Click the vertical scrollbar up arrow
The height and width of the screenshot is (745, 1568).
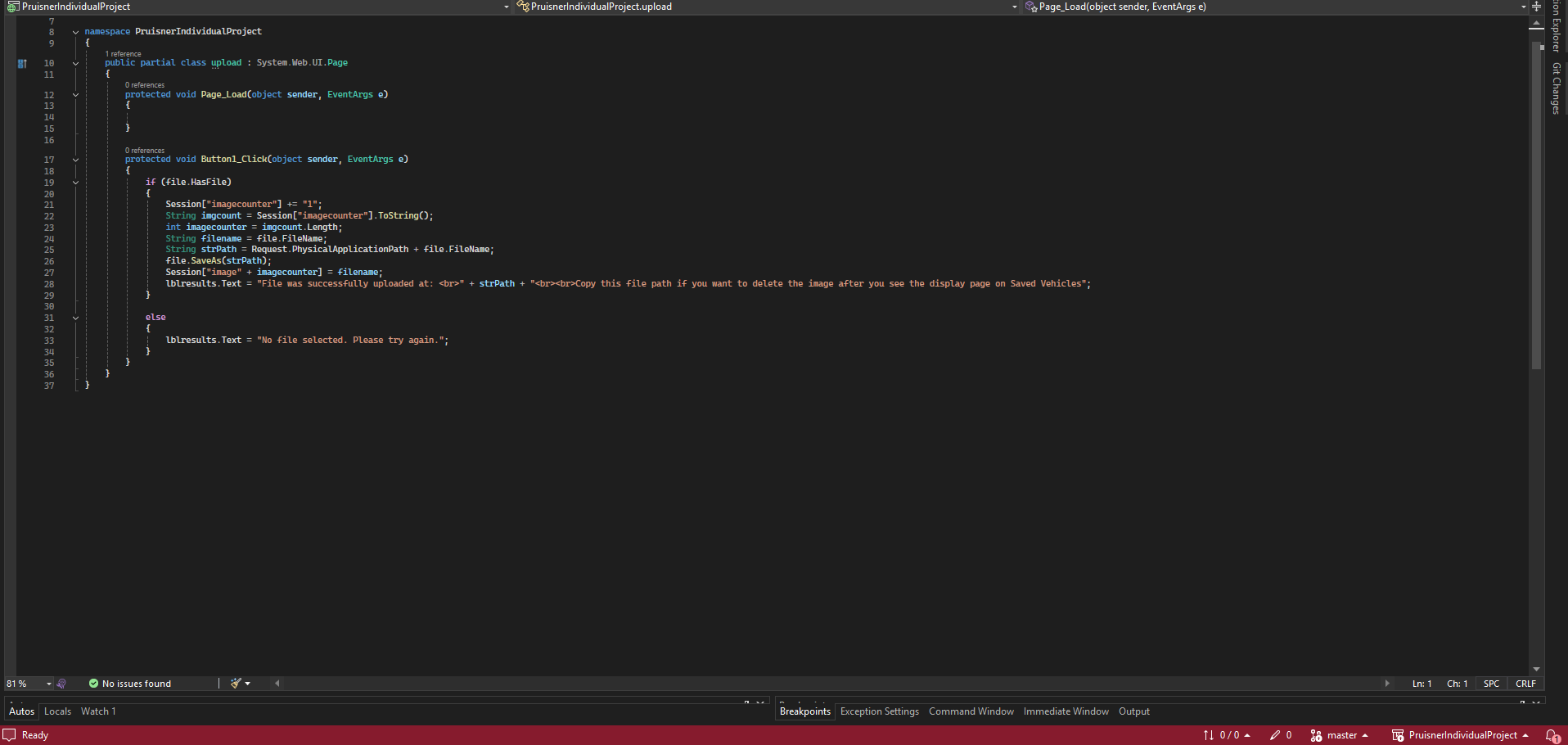tap(1536, 22)
